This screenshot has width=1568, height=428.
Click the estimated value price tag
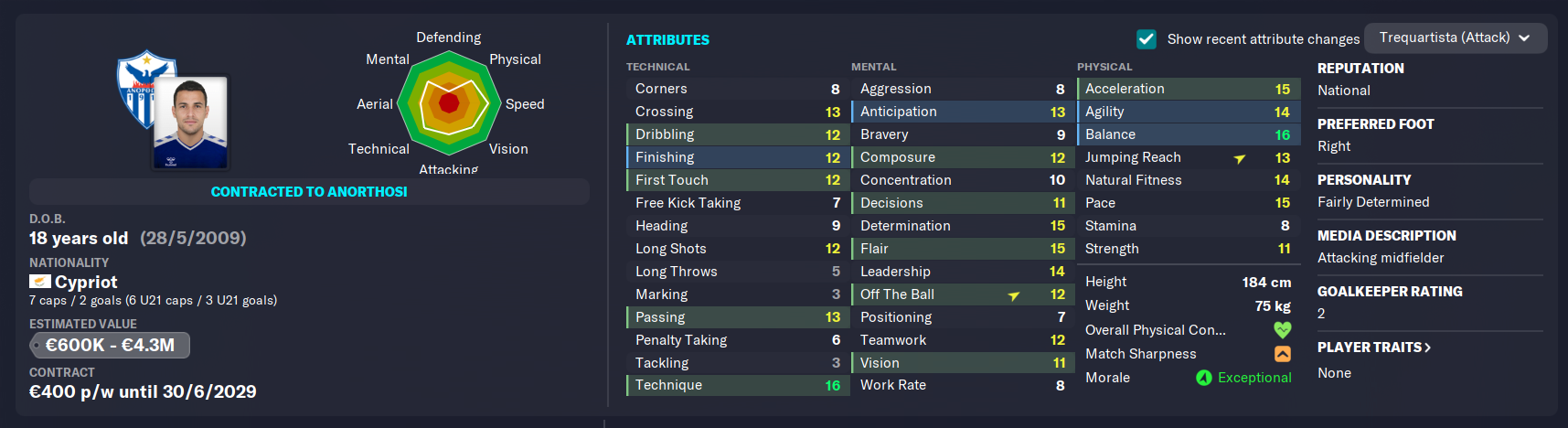[110, 345]
